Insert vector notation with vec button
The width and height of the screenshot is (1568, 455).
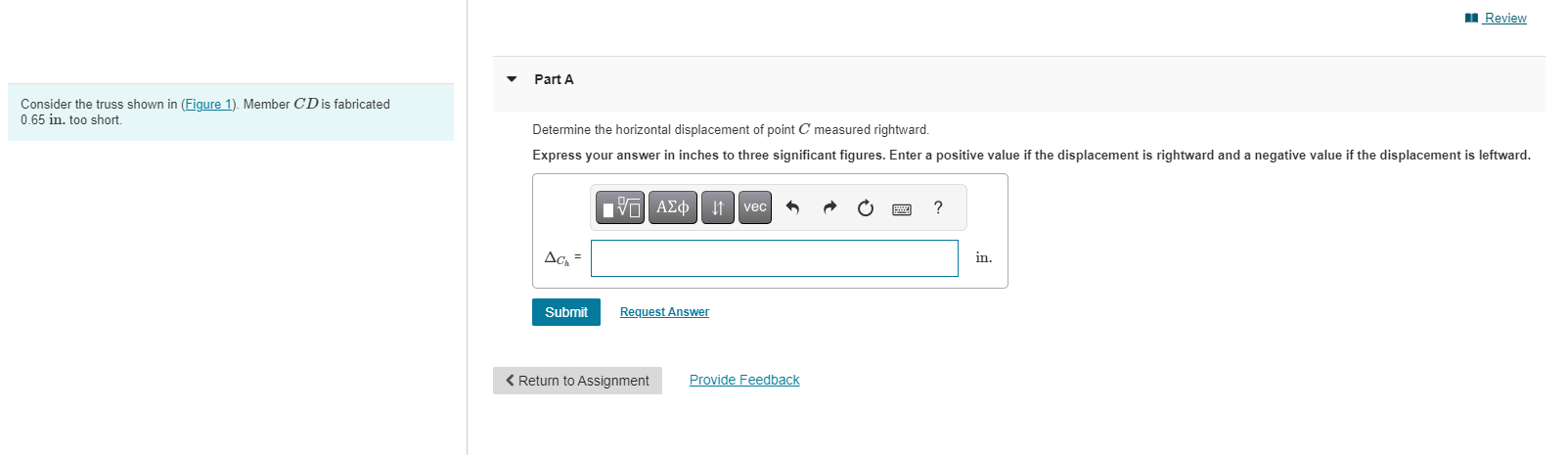click(754, 207)
